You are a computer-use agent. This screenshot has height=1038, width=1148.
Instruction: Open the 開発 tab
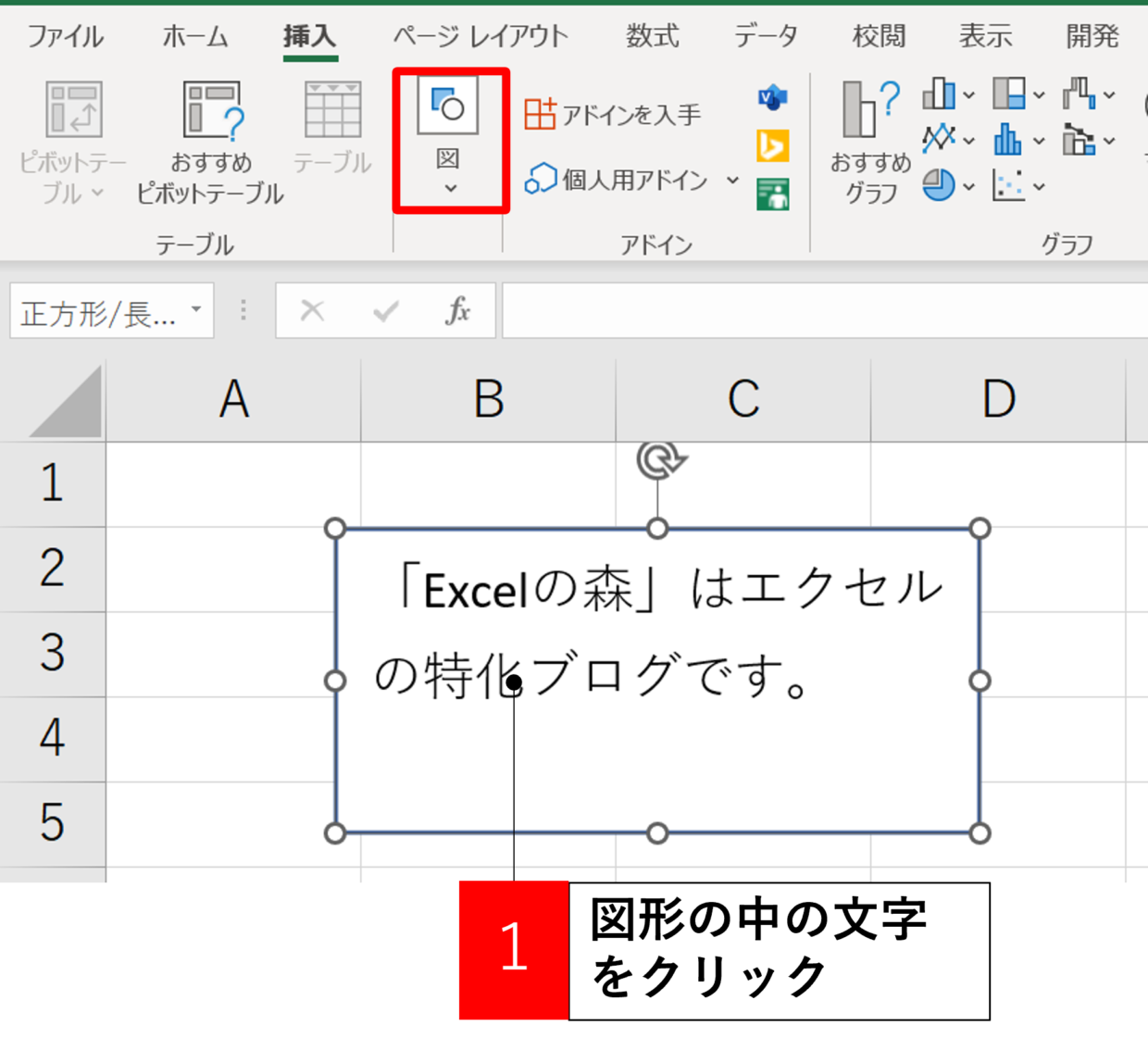pyautogui.click(x=1092, y=37)
